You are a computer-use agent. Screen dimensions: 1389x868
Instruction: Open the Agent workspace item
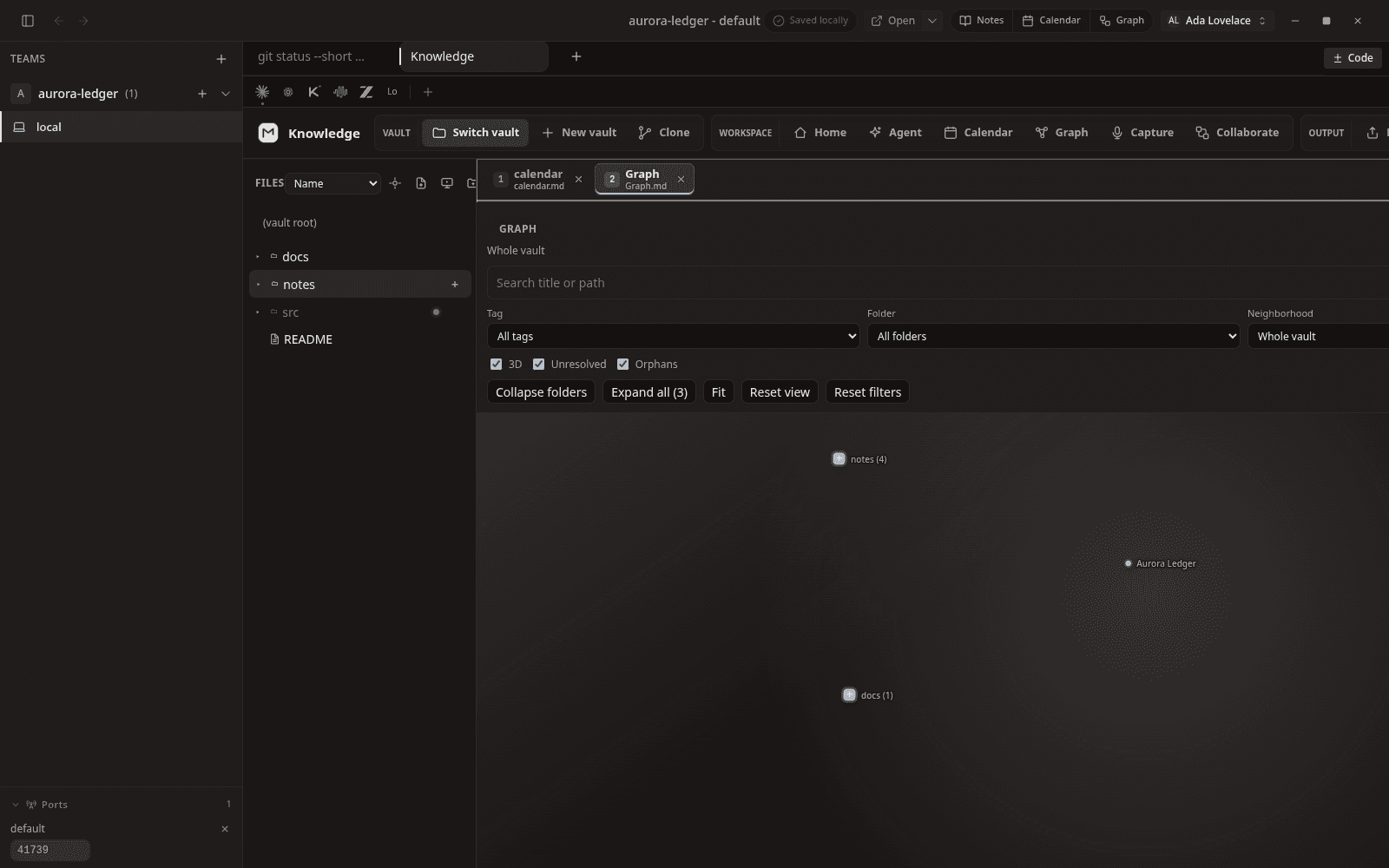click(895, 133)
